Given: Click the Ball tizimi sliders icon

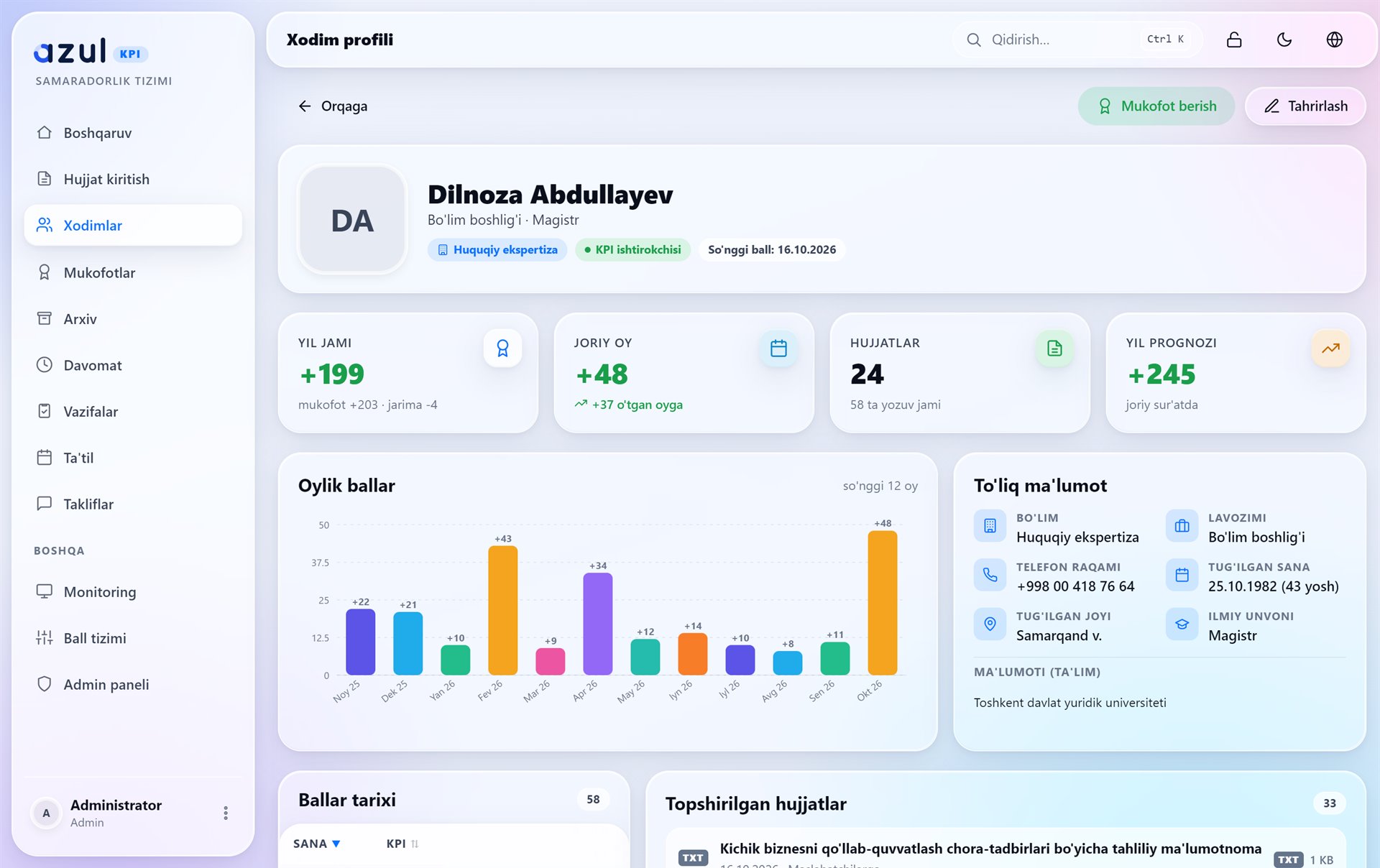Looking at the screenshot, I should (x=45, y=637).
